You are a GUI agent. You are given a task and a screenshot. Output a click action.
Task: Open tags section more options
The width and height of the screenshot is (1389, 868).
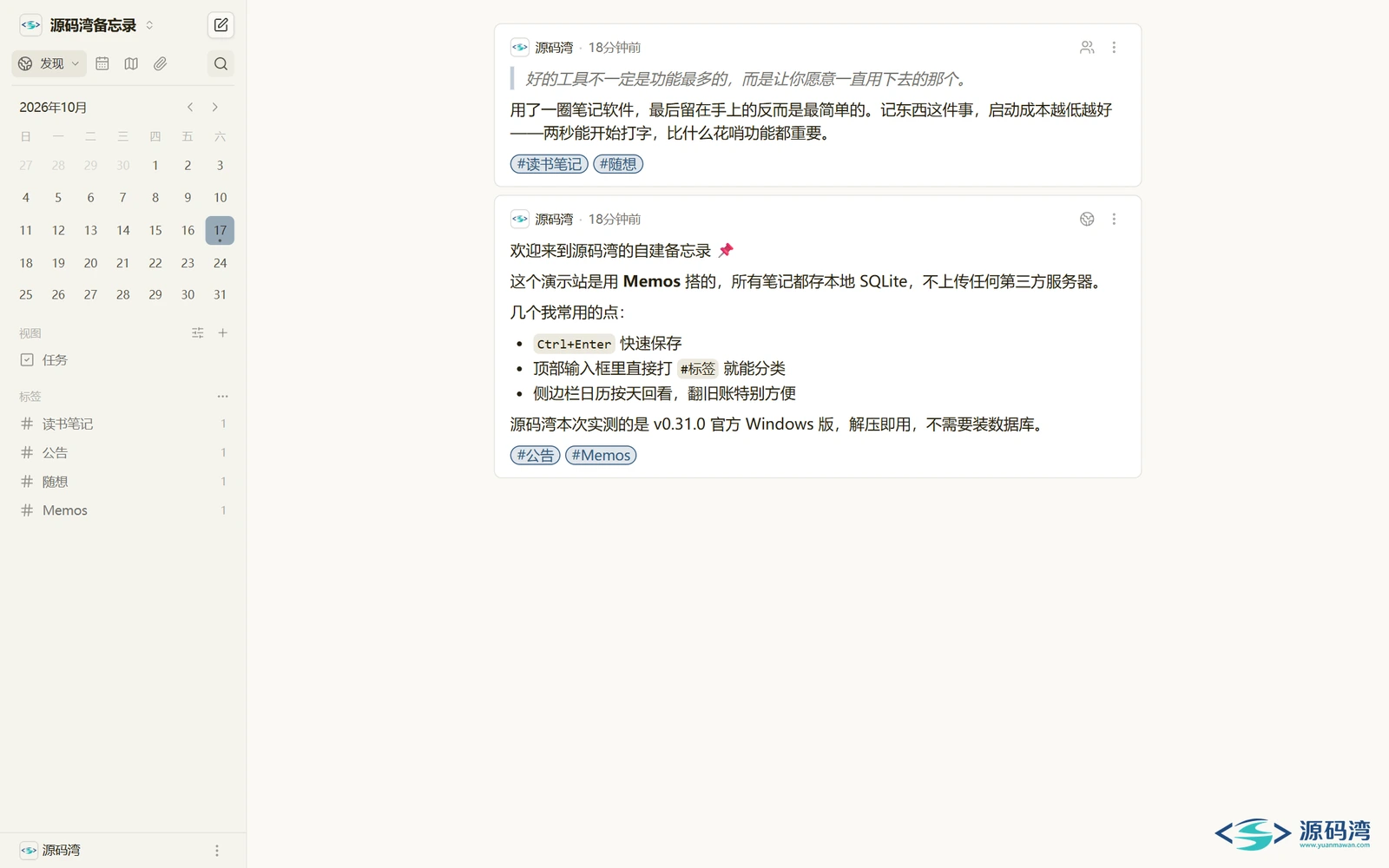click(x=223, y=396)
